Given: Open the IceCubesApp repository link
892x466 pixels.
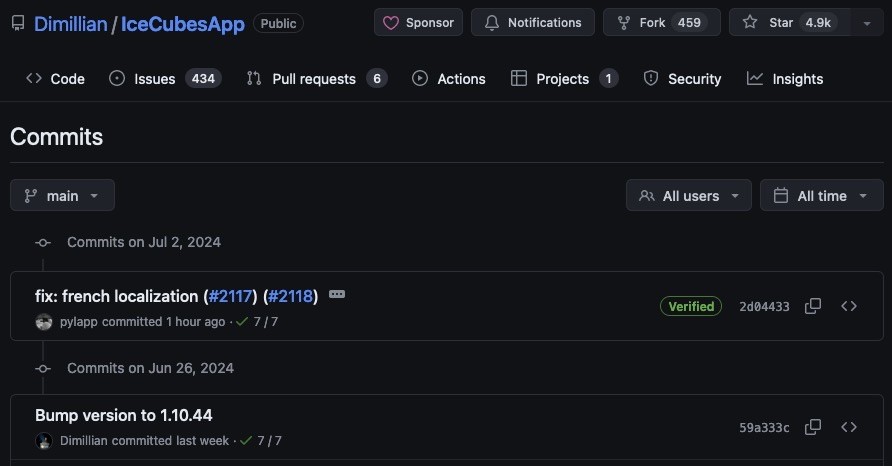Looking at the screenshot, I should (x=183, y=24).
